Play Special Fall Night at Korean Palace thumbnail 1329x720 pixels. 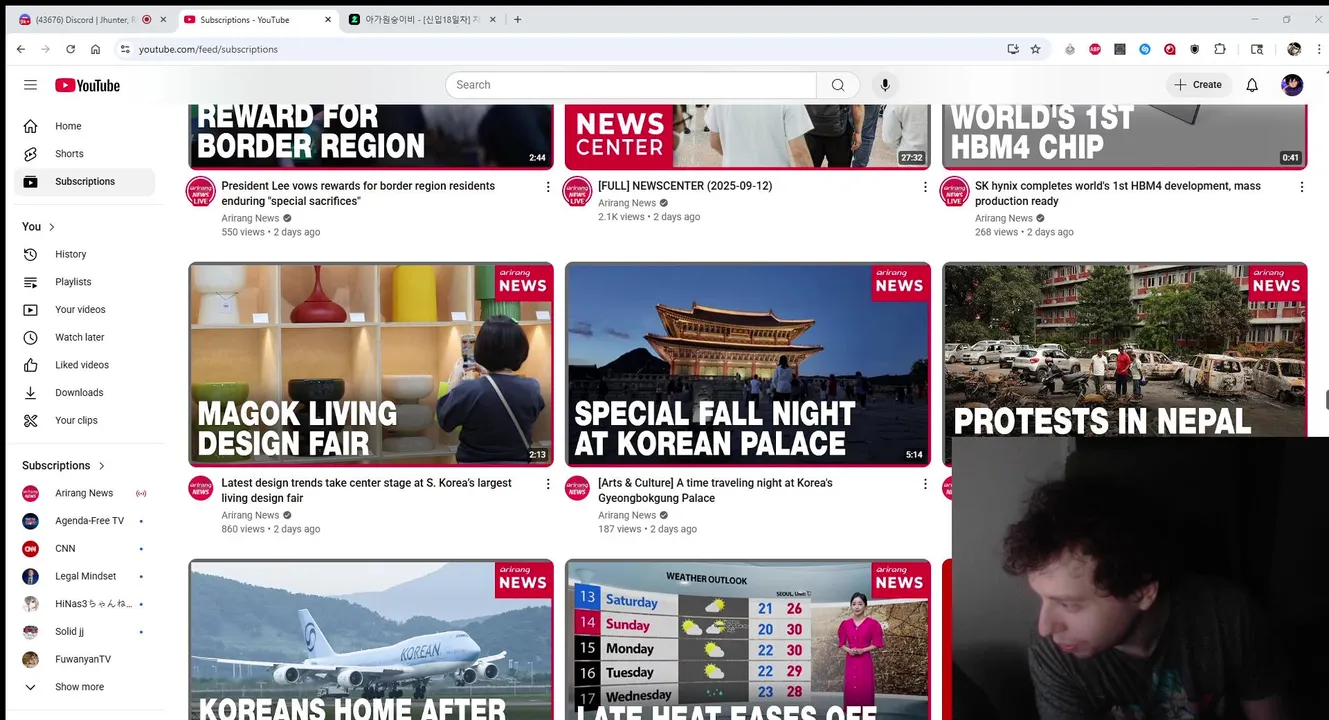pyautogui.click(x=748, y=365)
